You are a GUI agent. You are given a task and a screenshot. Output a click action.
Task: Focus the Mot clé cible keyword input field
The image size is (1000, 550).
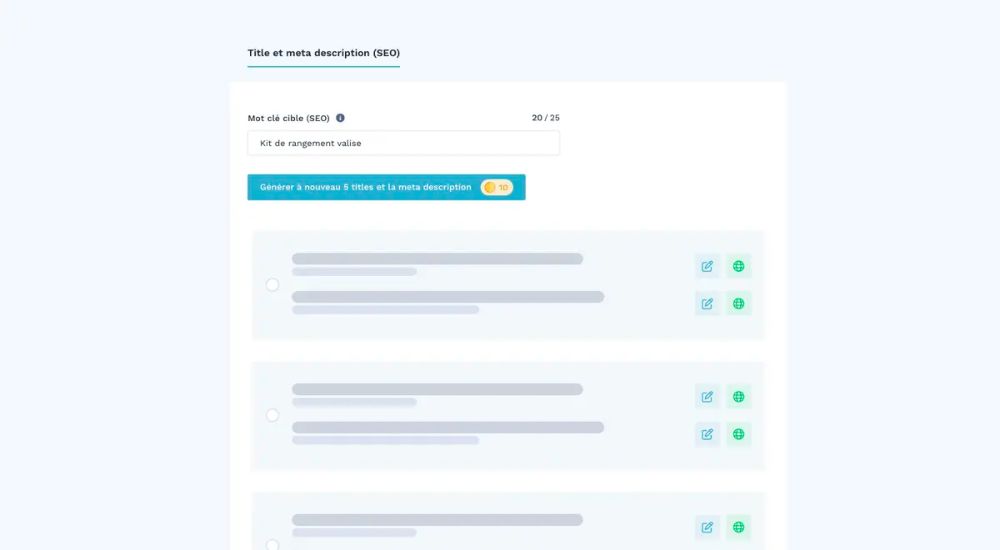(403, 143)
